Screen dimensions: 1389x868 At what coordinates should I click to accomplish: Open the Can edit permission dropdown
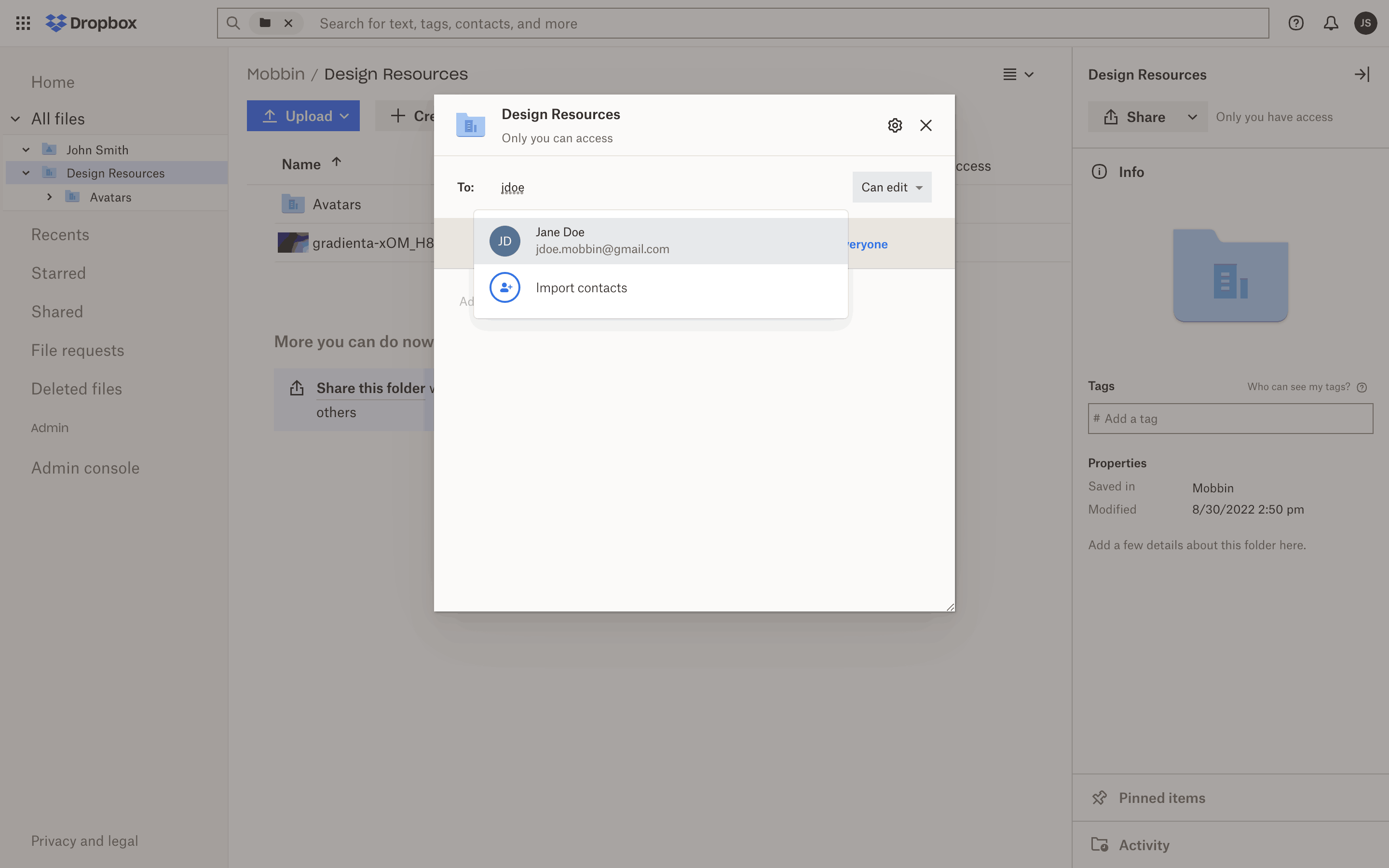pyautogui.click(x=891, y=187)
